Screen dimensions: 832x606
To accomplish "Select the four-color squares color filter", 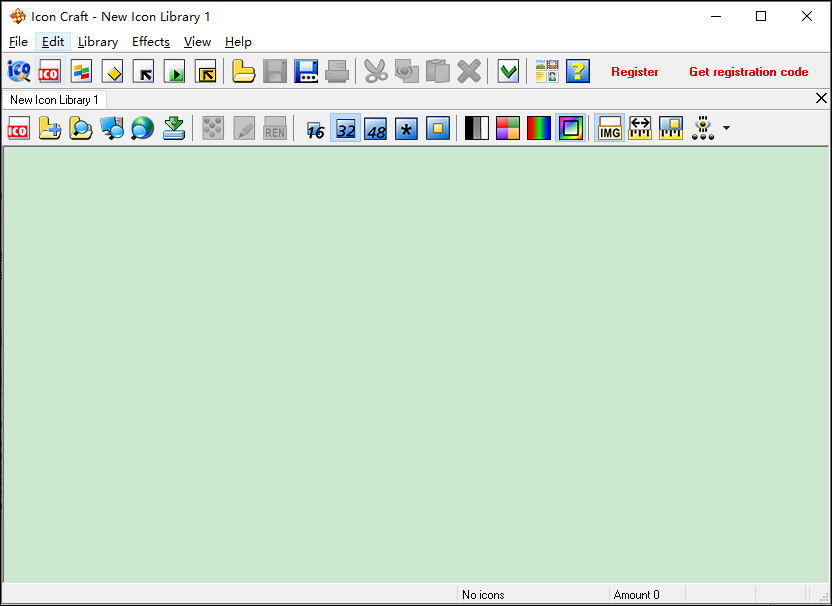I will coord(508,128).
